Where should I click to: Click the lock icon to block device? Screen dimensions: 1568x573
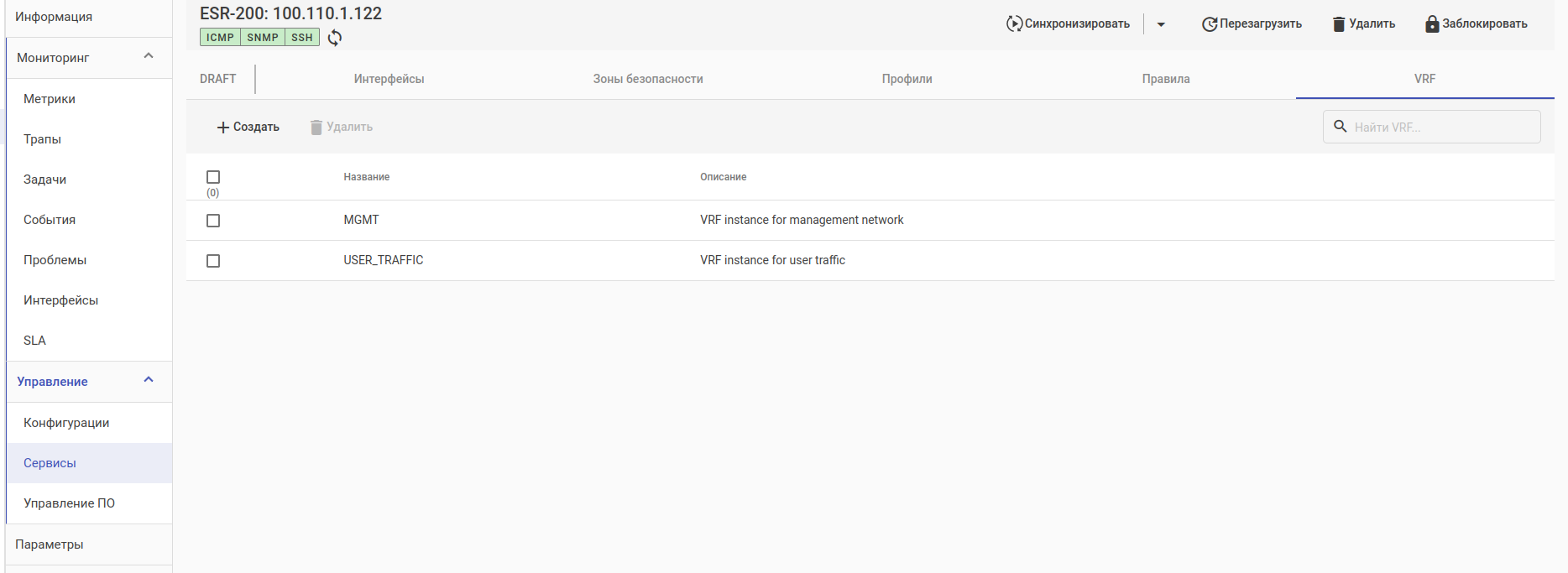(1432, 24)
